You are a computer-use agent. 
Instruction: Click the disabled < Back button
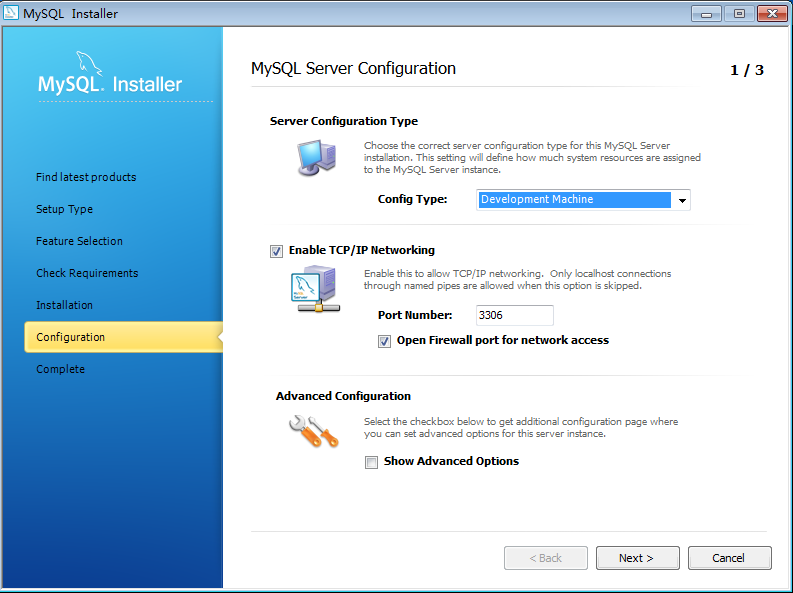[x=546, y=558]
